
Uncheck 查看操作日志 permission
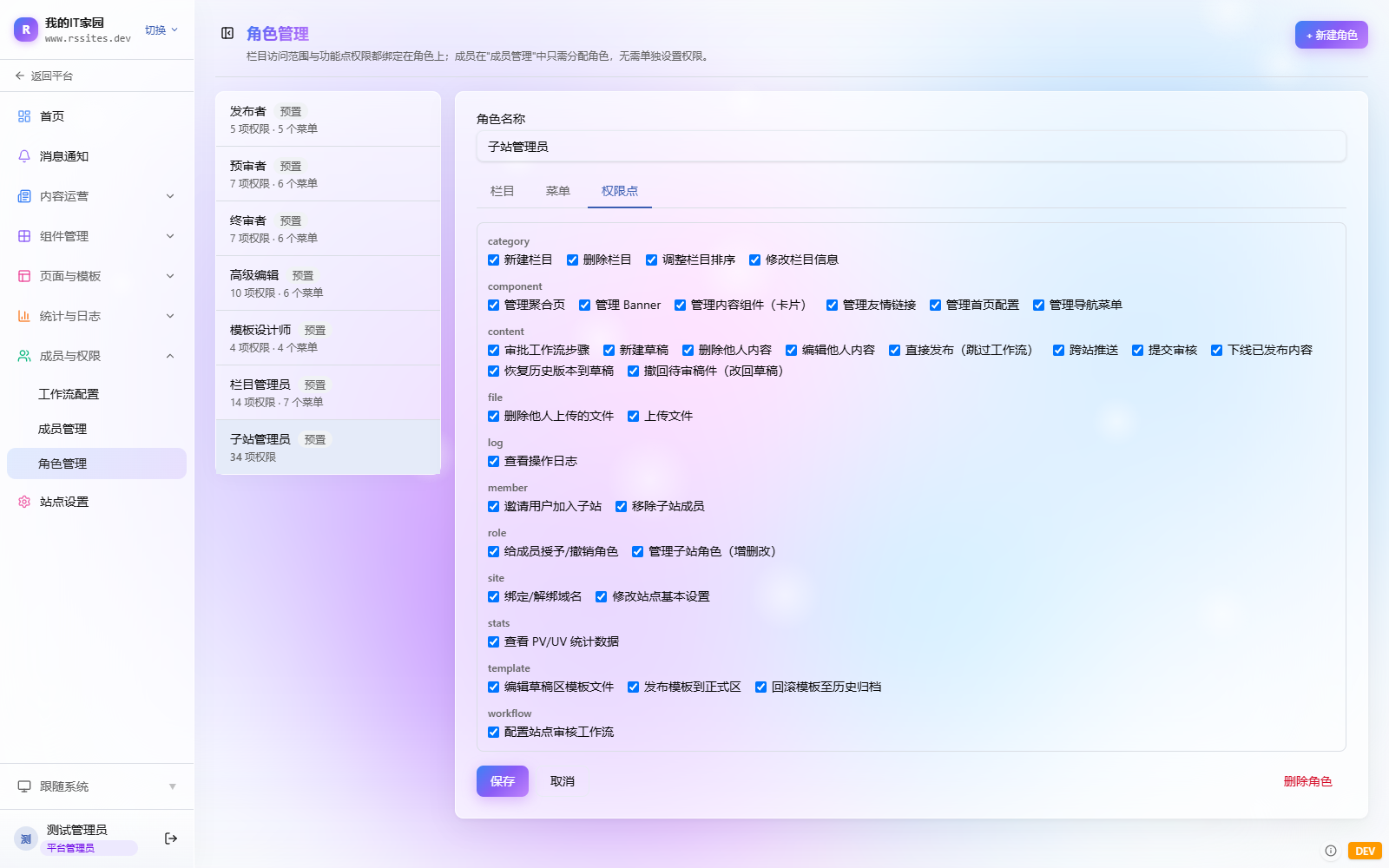493,461
